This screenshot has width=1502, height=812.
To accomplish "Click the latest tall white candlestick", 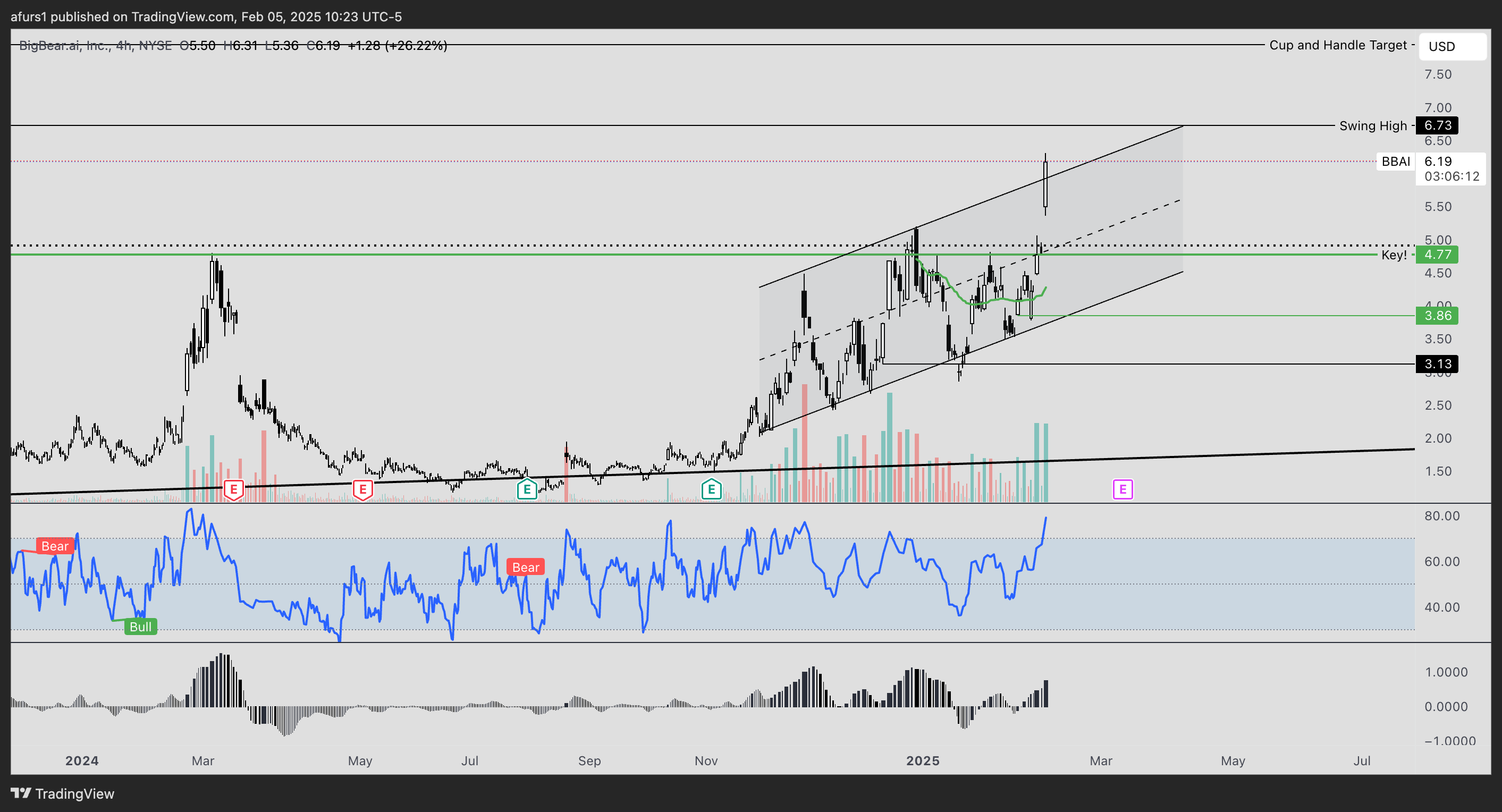I will point(1045,184).
